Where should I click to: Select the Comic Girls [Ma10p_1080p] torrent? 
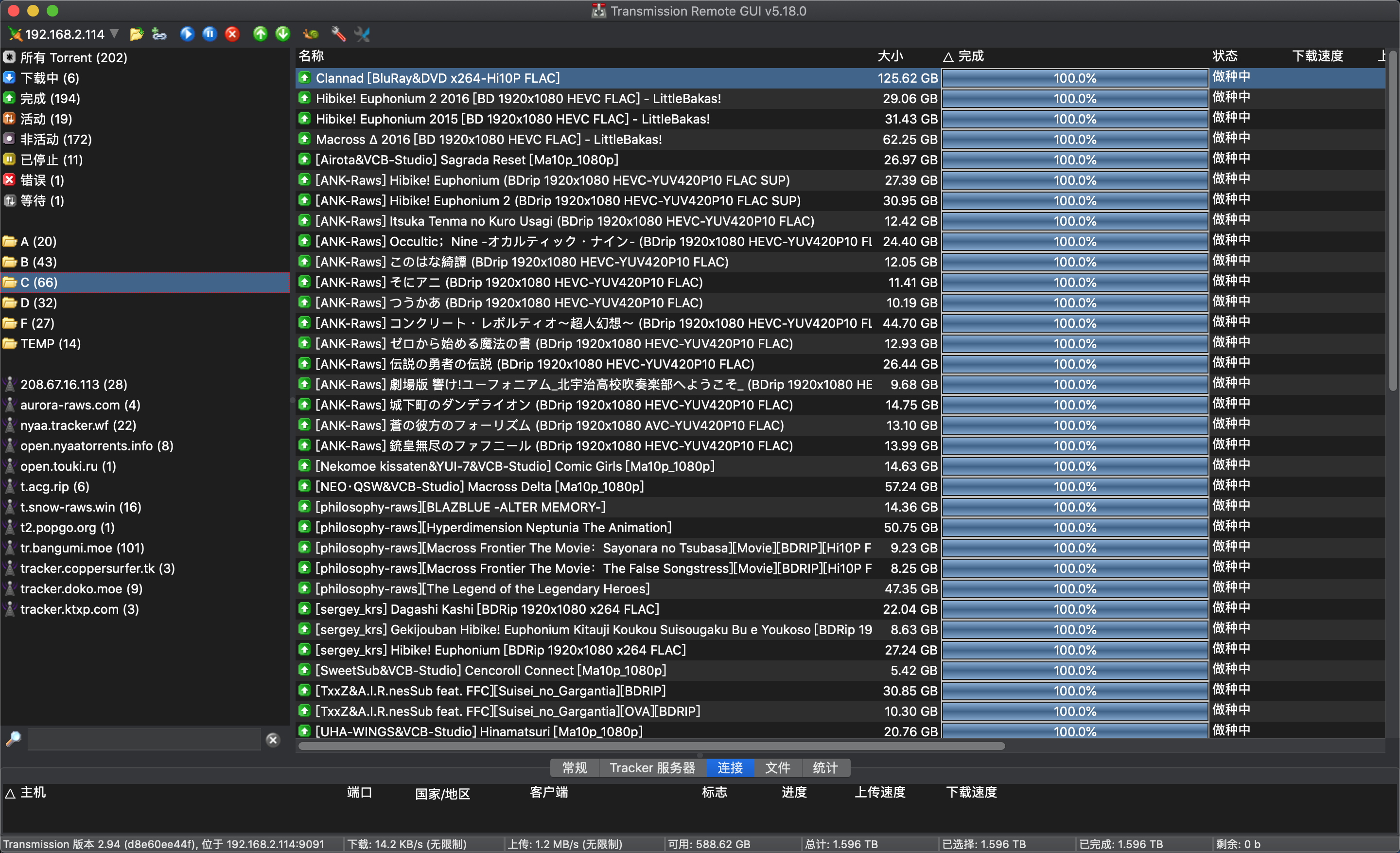(x=515, y=466)
